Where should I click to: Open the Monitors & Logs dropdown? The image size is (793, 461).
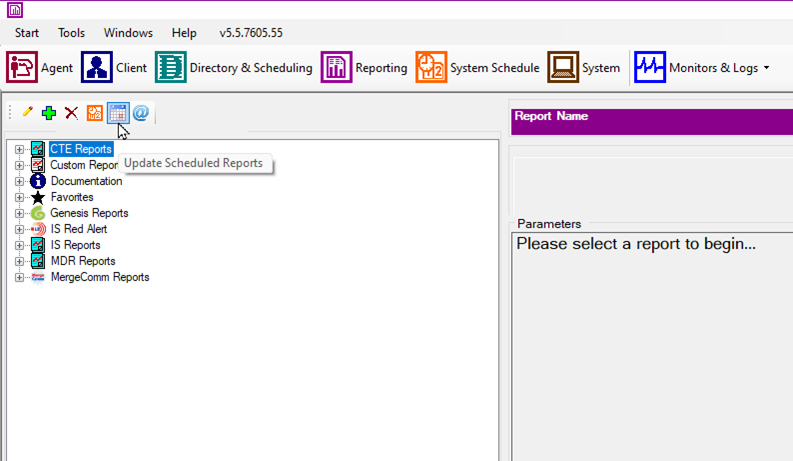point(702,68)
